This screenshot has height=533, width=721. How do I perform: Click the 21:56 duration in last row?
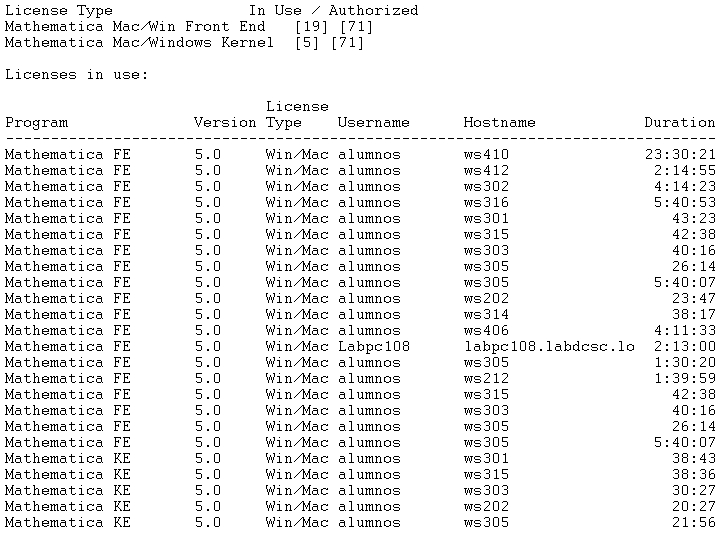click(693, 523)
